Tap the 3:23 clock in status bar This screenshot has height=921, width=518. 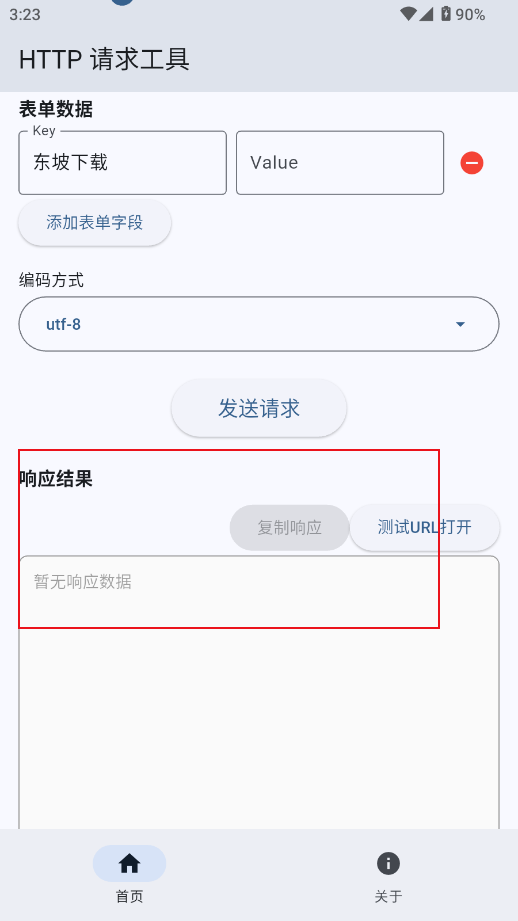pos(25,14)
